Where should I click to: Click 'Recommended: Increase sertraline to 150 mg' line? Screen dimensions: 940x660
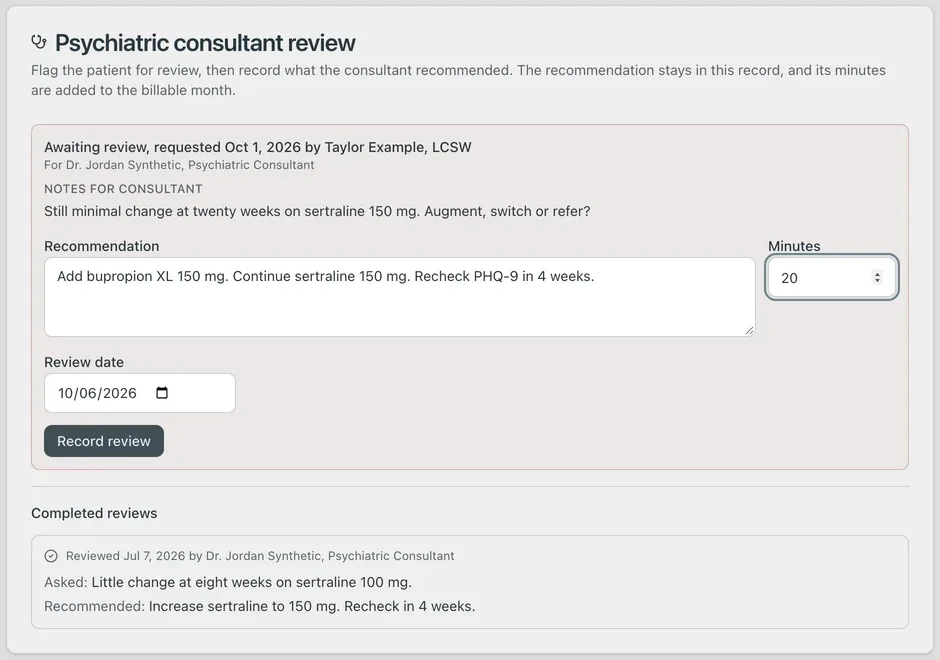coord(260,606)
